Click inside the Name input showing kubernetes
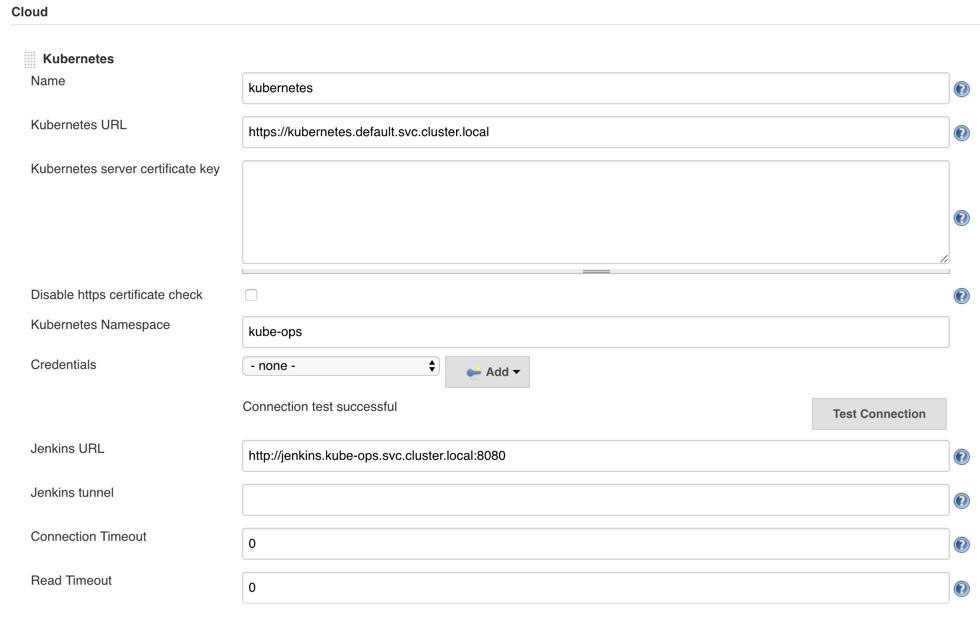This screenshot has width=980, height=618. [x=595, y=88]
